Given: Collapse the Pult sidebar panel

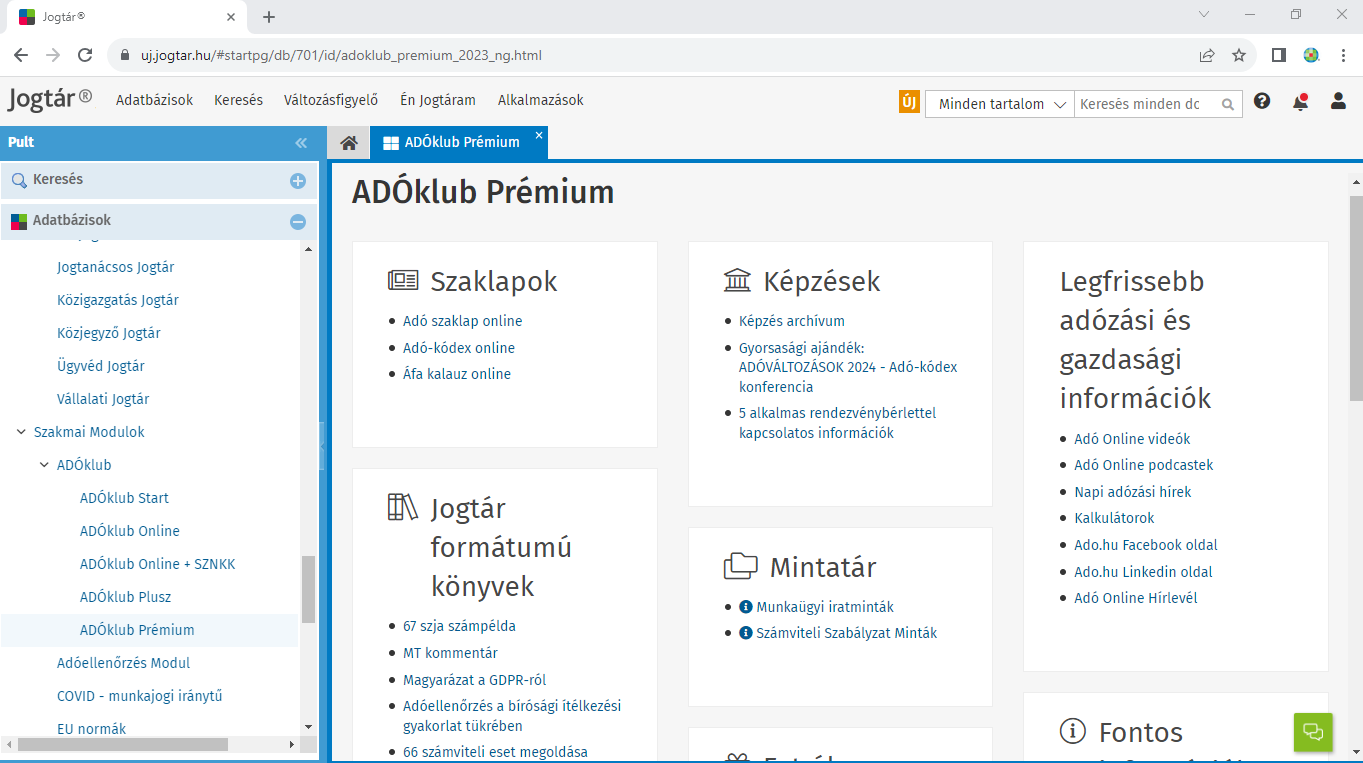Looking at the screenshot, I should (301, 143).
